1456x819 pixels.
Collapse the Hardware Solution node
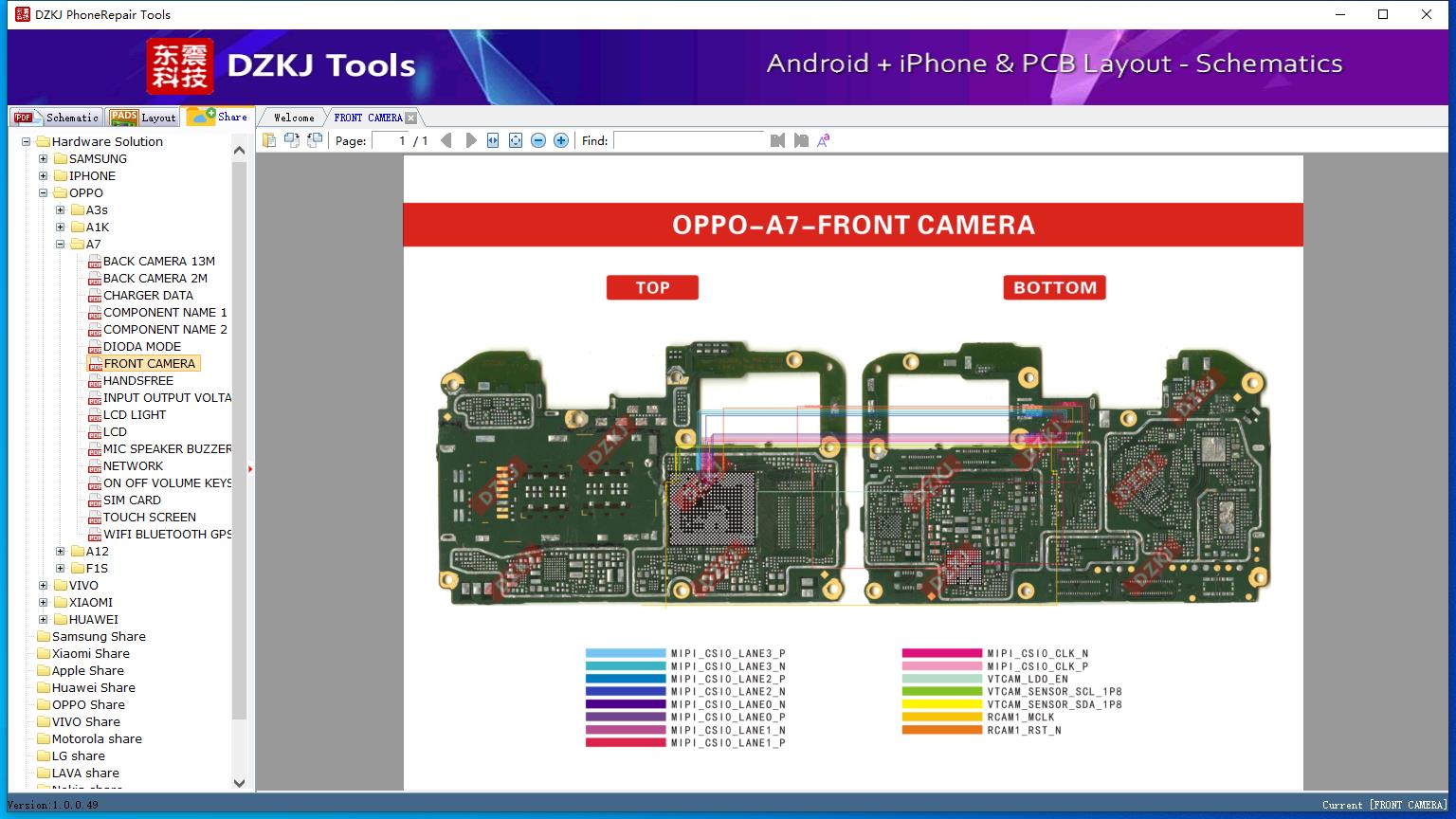pyautogui.click(x=27, y=142)
